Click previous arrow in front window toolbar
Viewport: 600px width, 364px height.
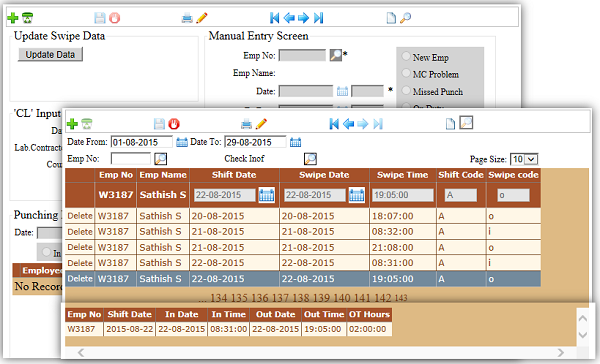[x=349, y=124]
